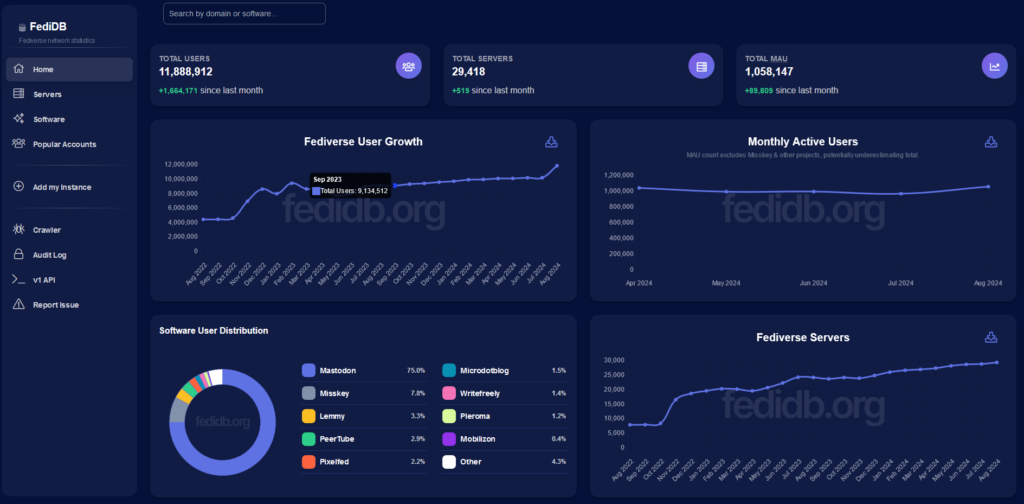This screenshot has height=504, width=1024.
Task: Click the Microdotblog legend label
Action: point(485,370)
